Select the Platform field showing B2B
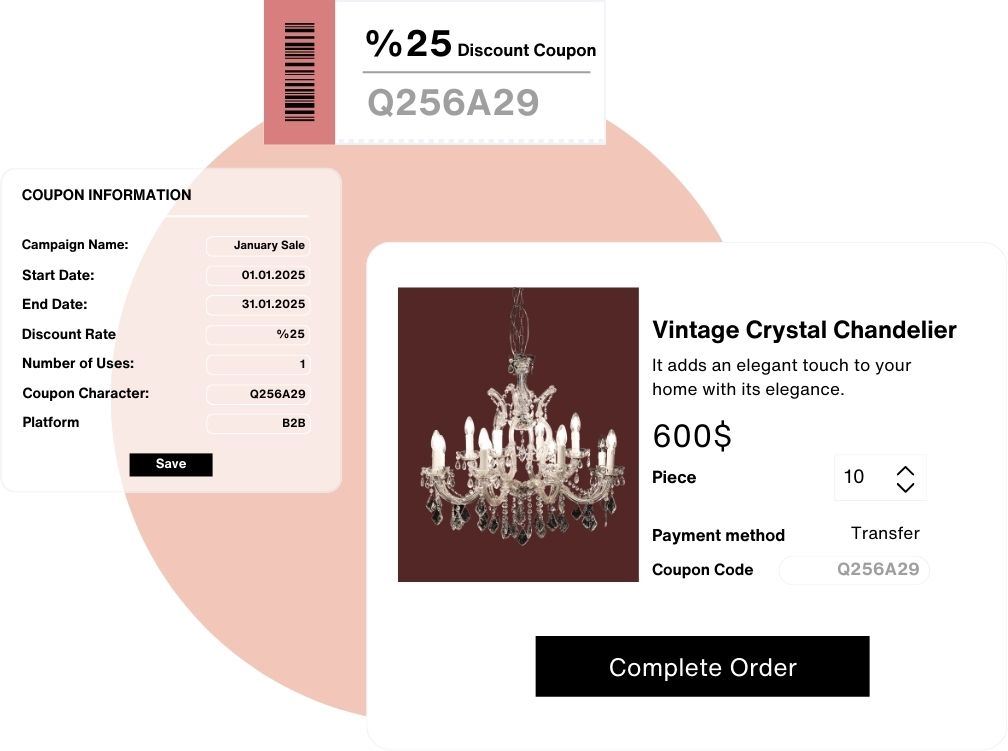The image size is (1008, 751). (x=258, y=423)
